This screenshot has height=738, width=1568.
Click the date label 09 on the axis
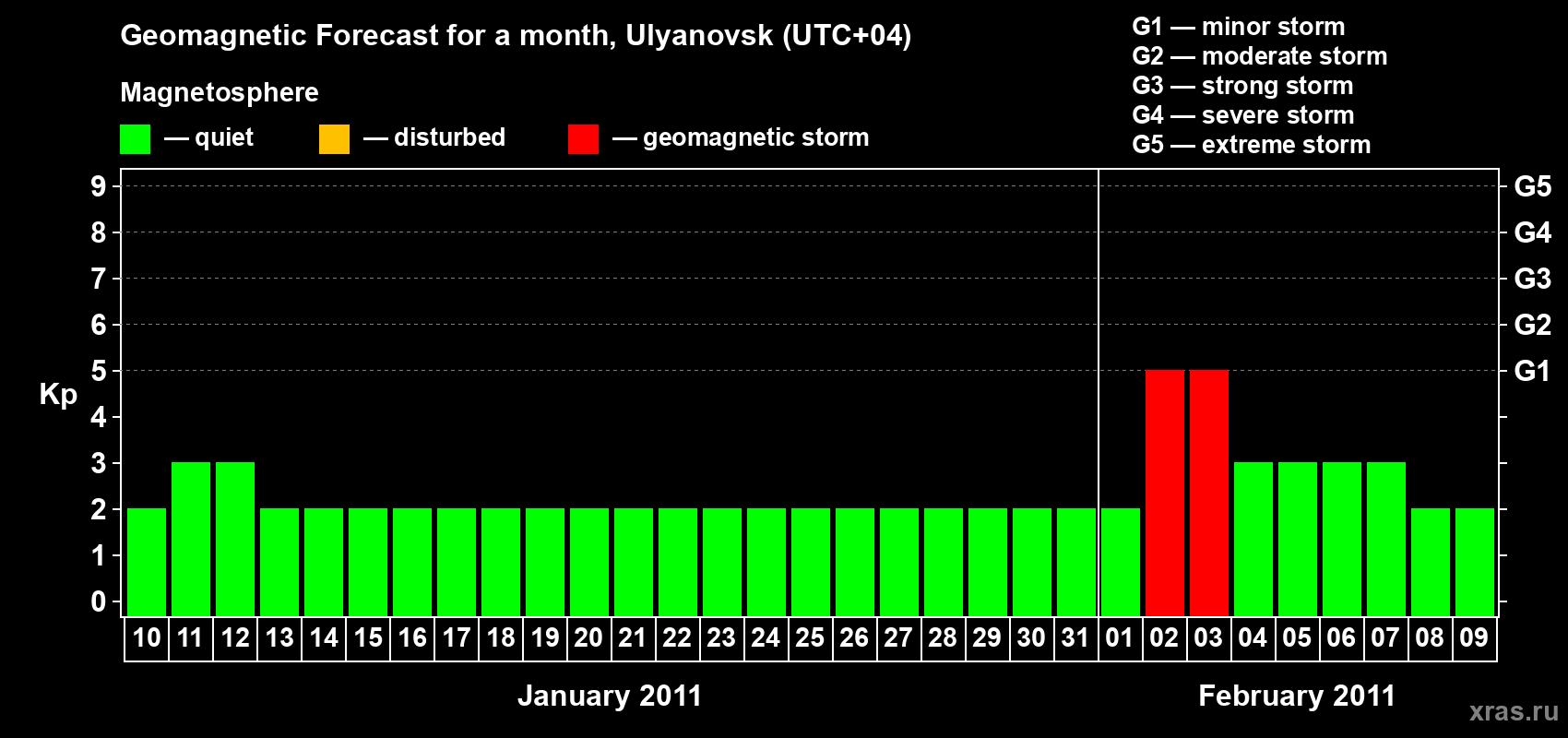coord(1474,638)
